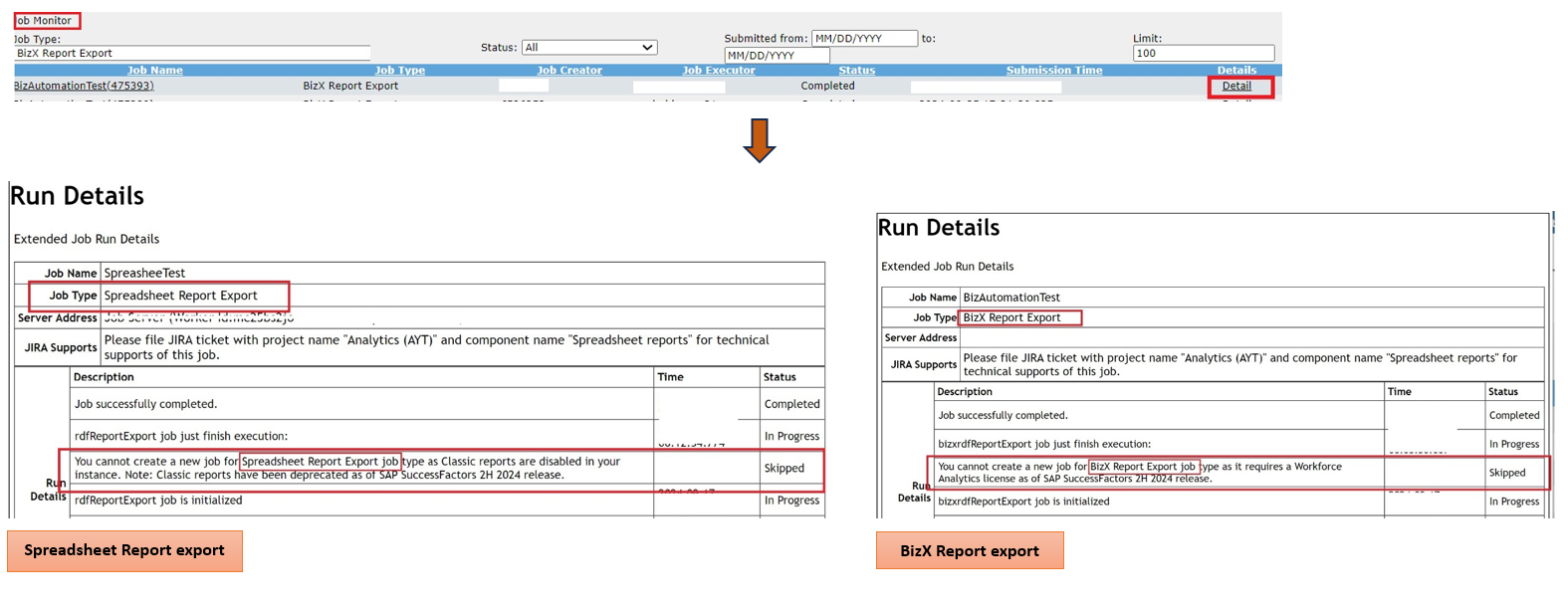Open the Status filter dropdown showing All

589,47
